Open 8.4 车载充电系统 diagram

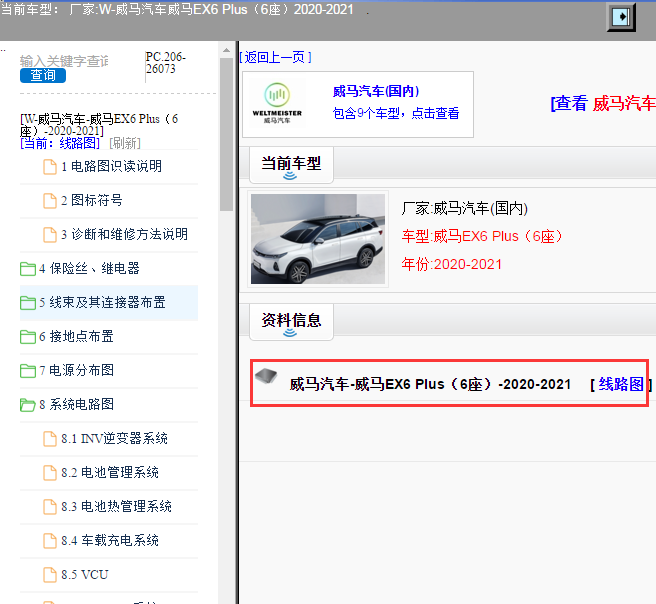coord(110,540)
